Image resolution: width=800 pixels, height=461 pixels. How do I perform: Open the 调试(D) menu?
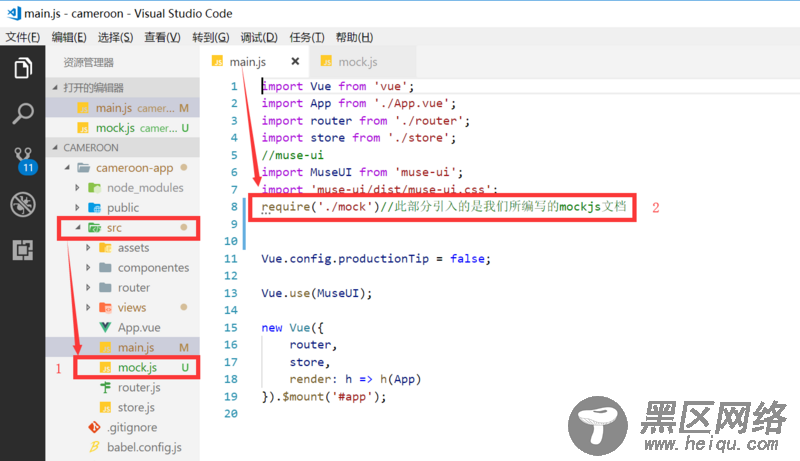[259, 37]
